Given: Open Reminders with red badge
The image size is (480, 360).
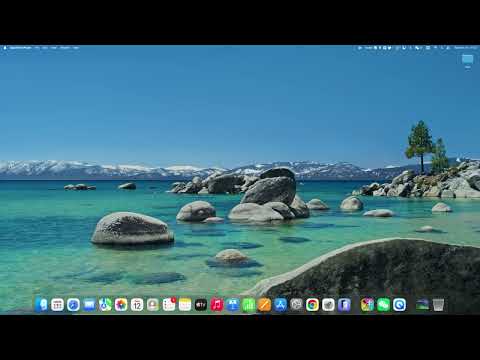Looking at the screenshot, I should tap(169, 305).
